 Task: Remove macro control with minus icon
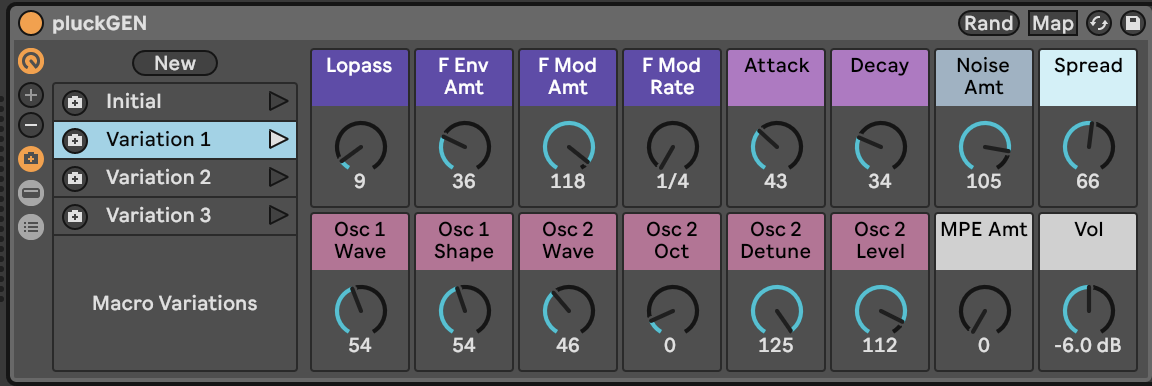[x=31, y=126]
